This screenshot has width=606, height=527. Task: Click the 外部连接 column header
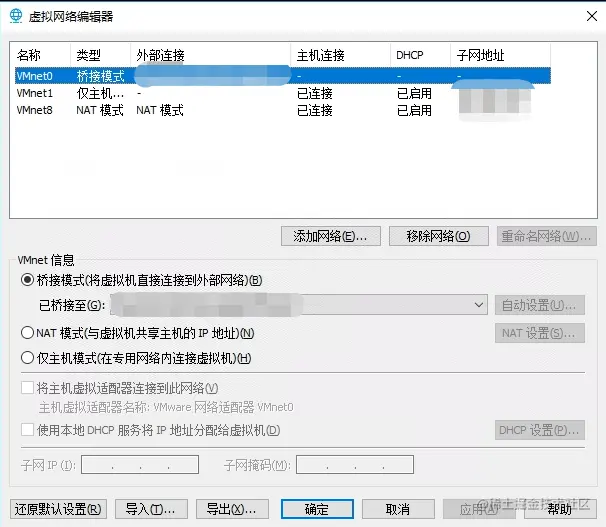(211, 55)
